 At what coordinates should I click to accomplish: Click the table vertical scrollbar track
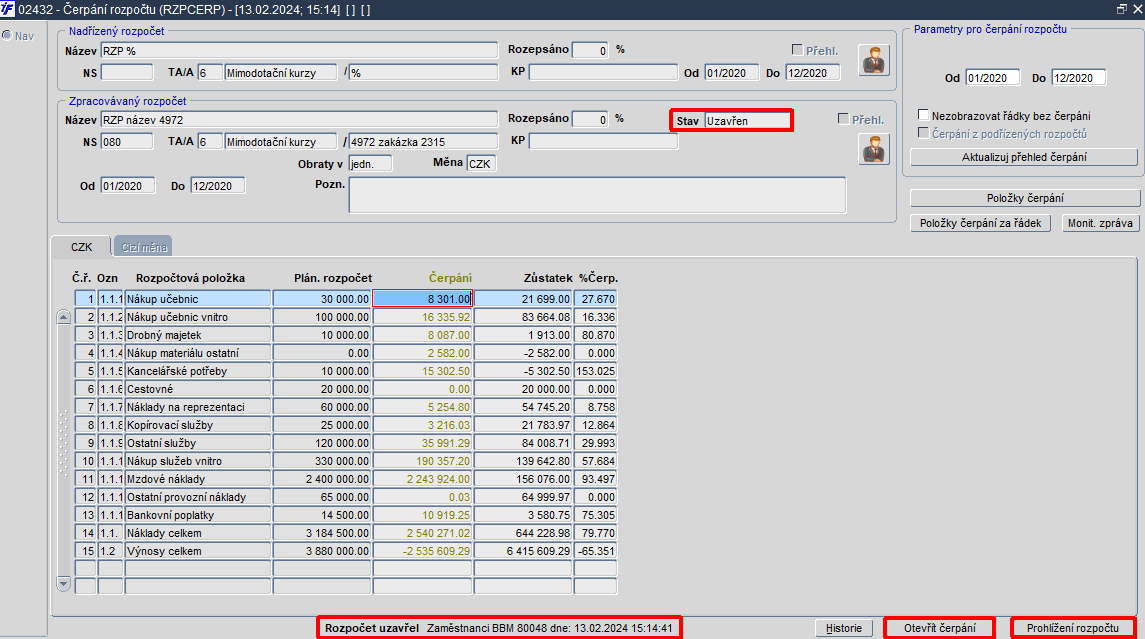point(64,450)
